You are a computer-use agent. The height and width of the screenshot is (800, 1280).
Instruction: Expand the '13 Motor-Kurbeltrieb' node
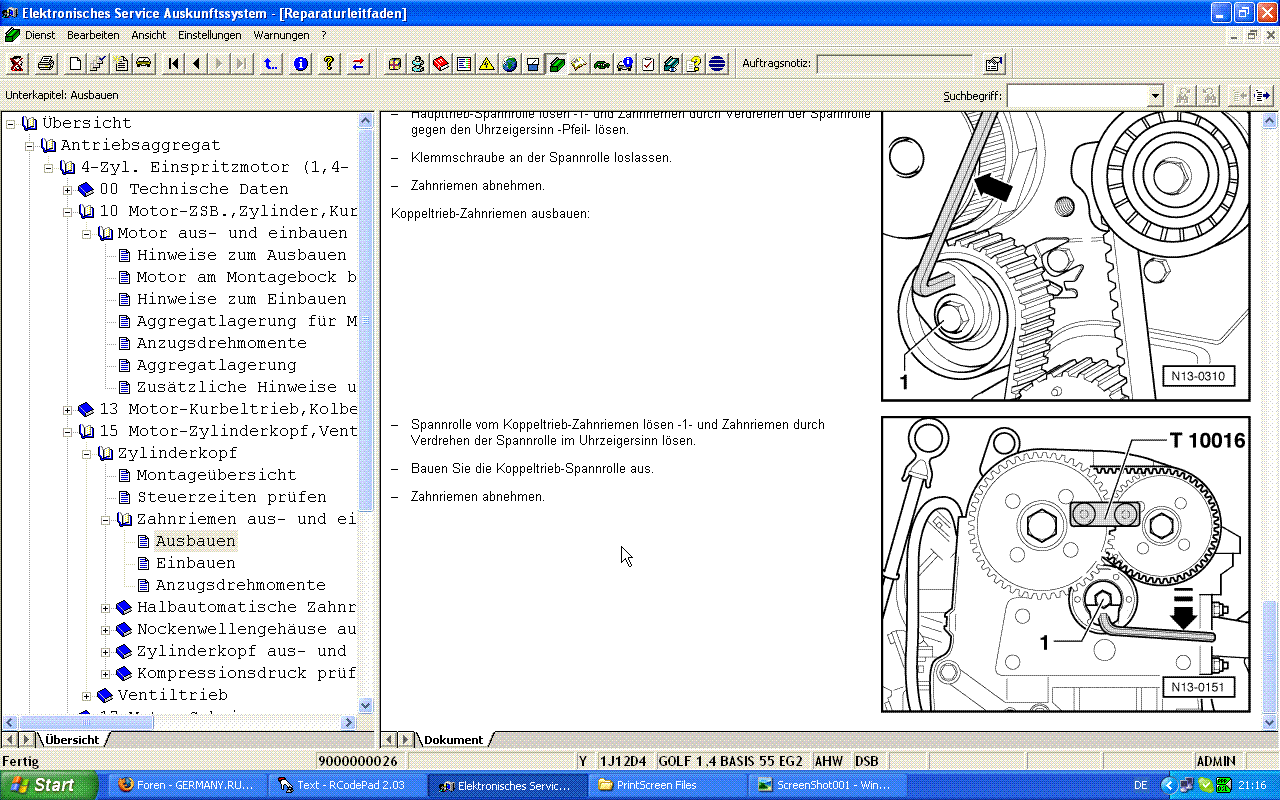point(68,409)
